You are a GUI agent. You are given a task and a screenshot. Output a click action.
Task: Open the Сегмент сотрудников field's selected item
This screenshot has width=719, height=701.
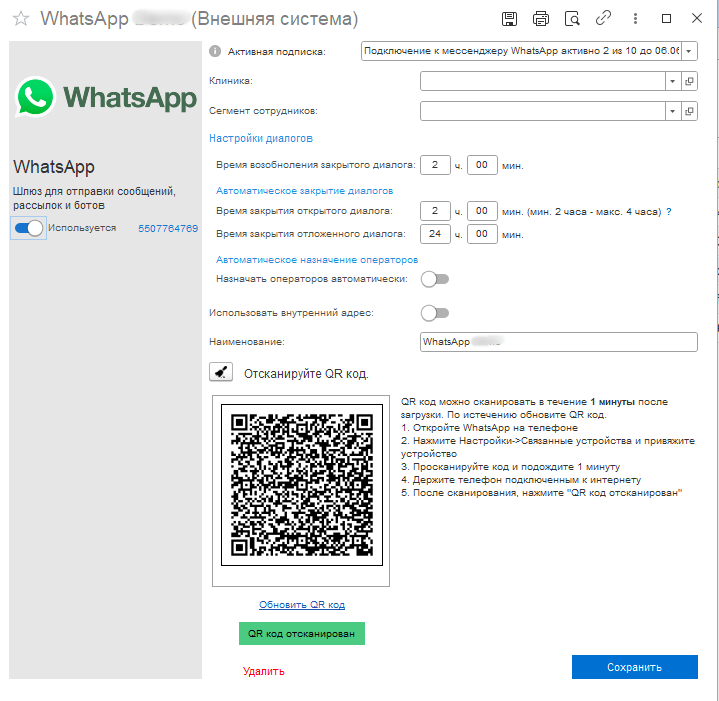pyautogui.click(x=689, y=111)
